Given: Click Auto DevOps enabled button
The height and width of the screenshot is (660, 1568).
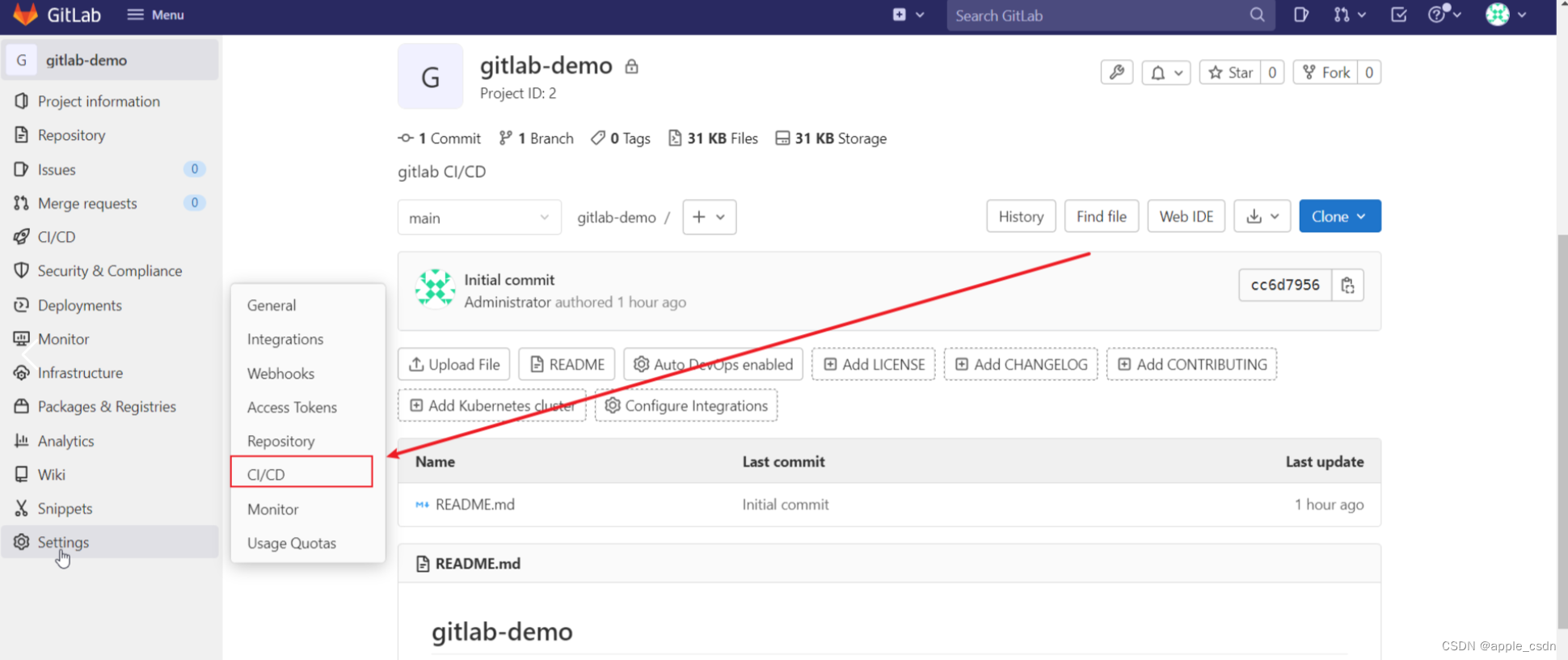Looking at the screenshot, I should 714,364.
